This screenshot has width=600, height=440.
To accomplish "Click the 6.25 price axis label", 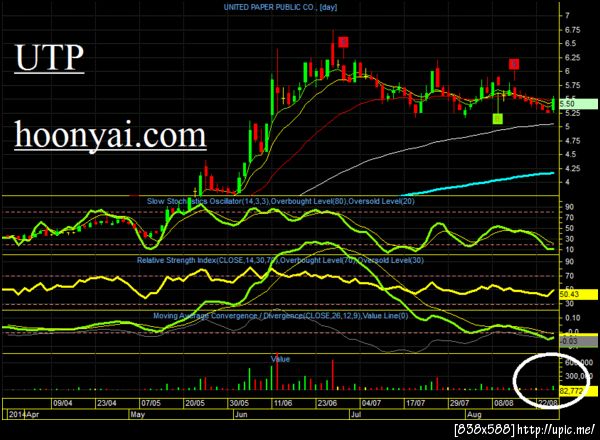I will (x=572, y=57).
